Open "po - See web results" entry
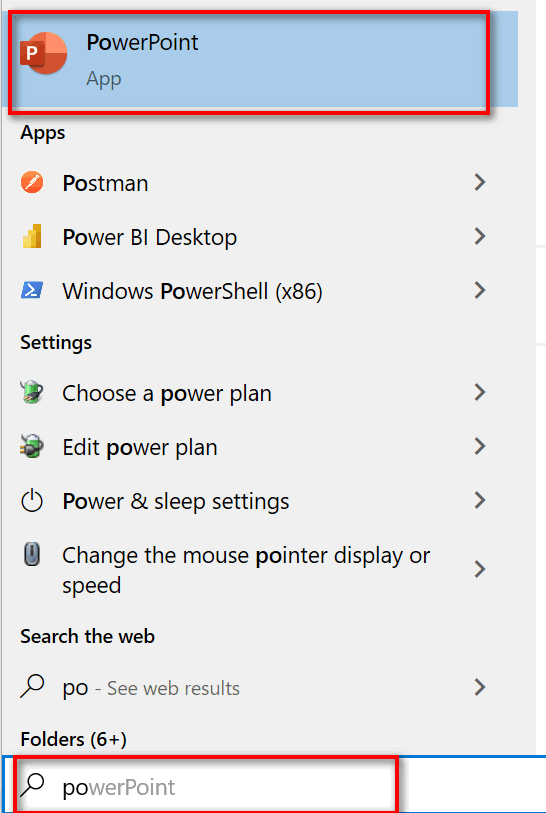Viewport: 546px width, 813px height. (x=151, y=688)
